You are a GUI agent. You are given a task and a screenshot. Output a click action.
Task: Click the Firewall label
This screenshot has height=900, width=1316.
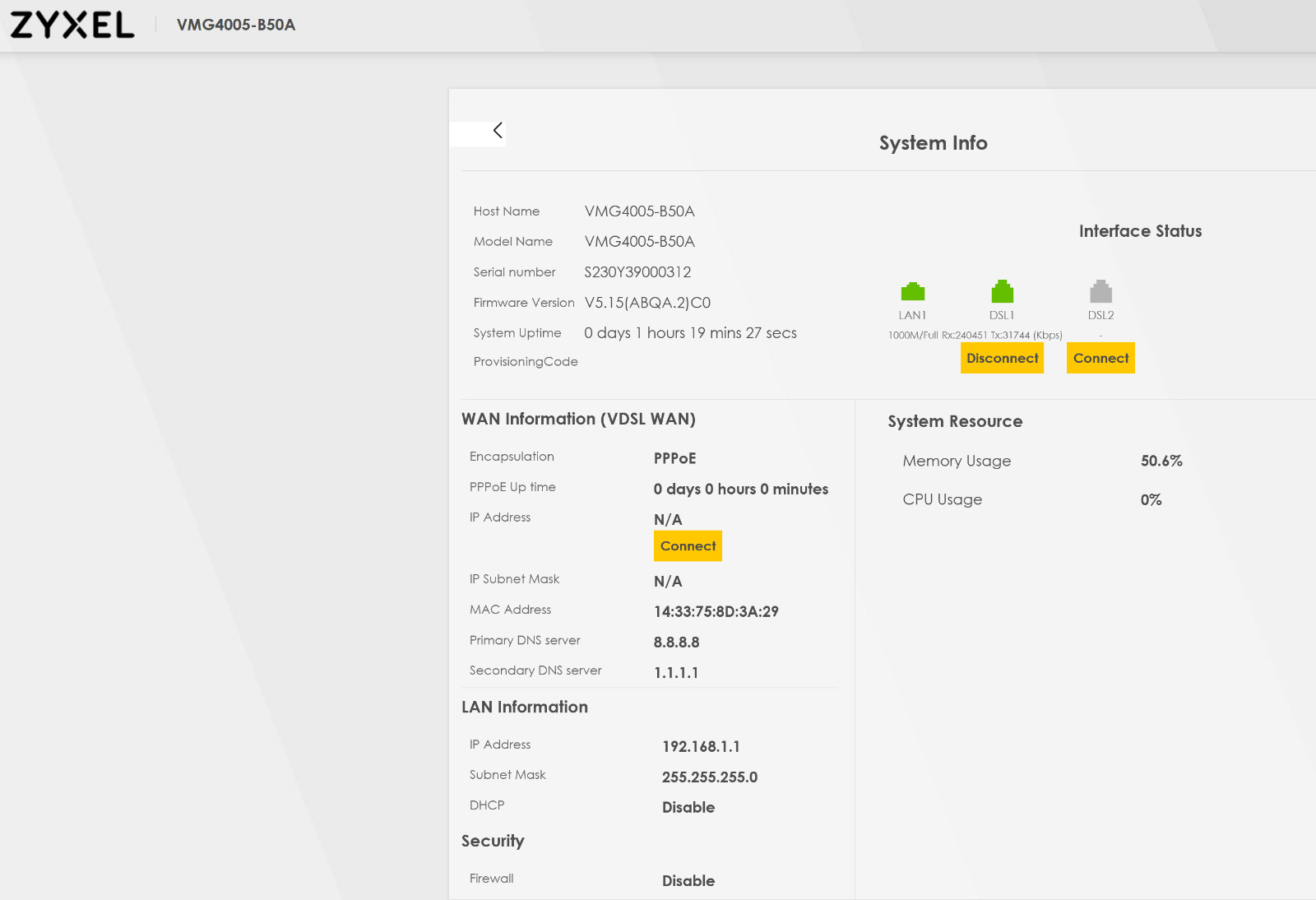tap(491, 879)
